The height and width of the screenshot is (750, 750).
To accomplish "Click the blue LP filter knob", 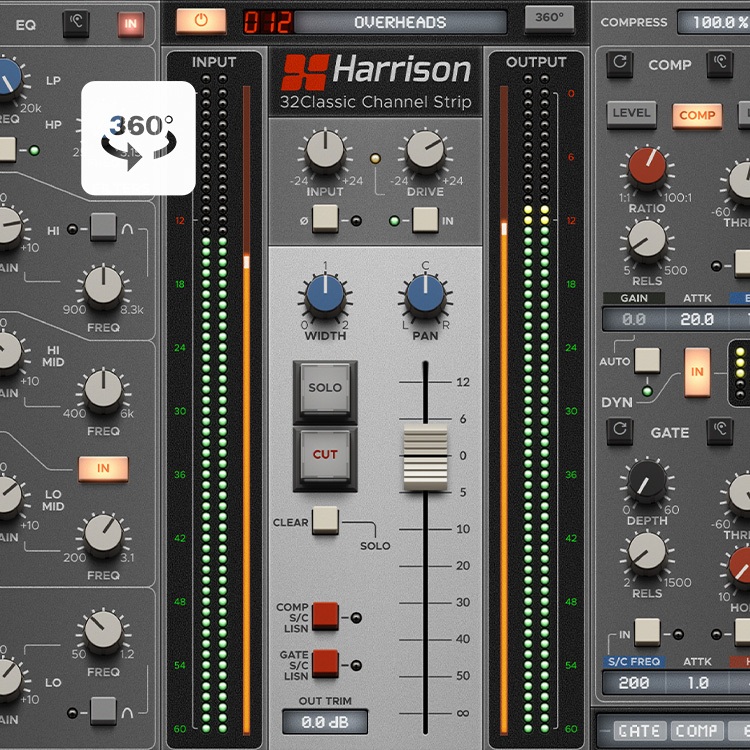I will 7,79.
